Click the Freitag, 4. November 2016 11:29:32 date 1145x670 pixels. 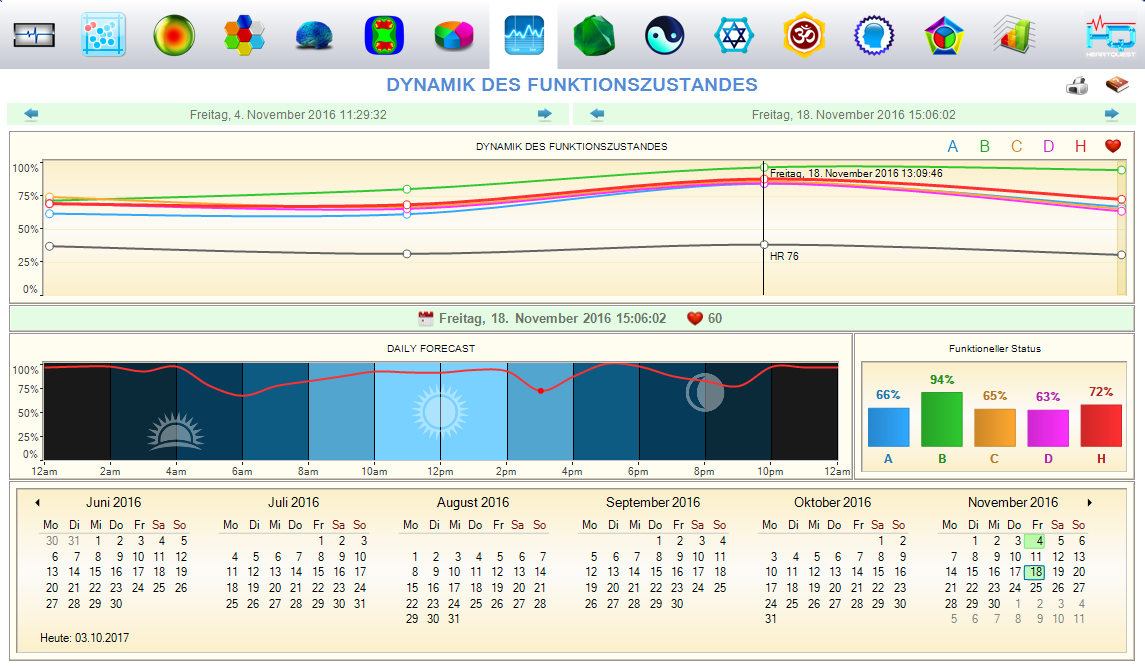point(288,115)
